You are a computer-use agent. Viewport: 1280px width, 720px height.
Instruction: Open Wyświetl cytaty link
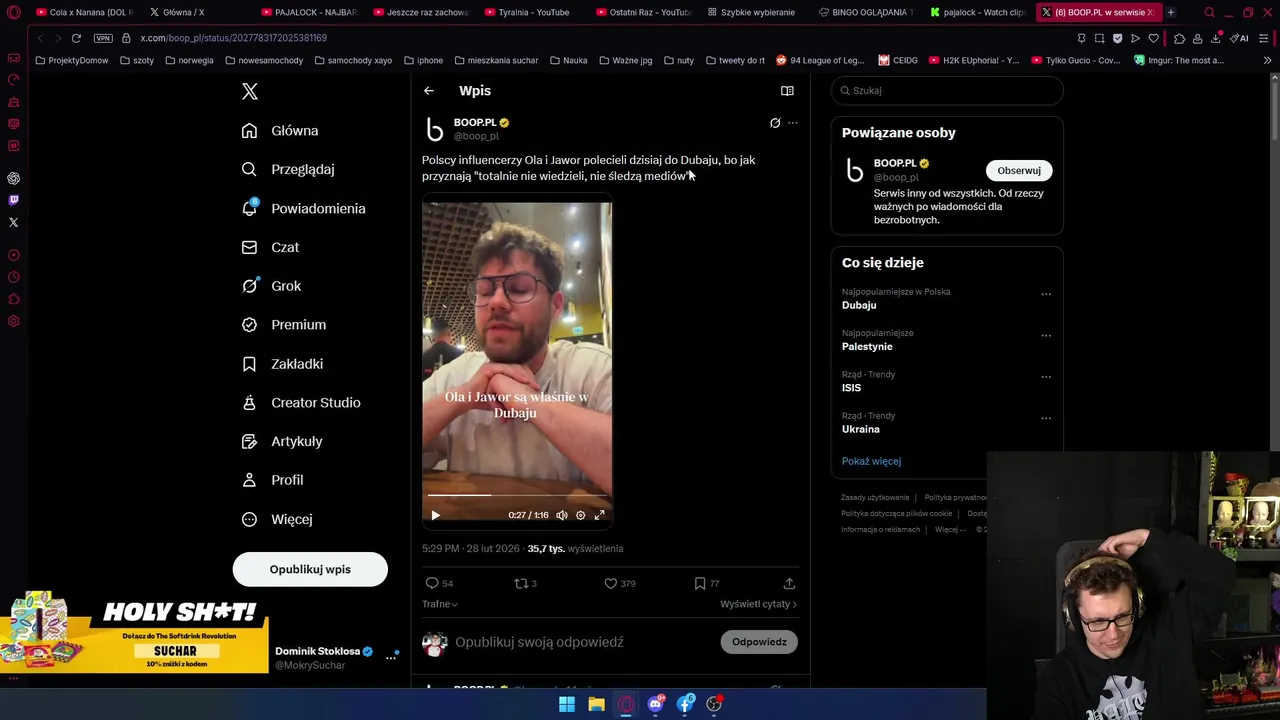point(758,604)
